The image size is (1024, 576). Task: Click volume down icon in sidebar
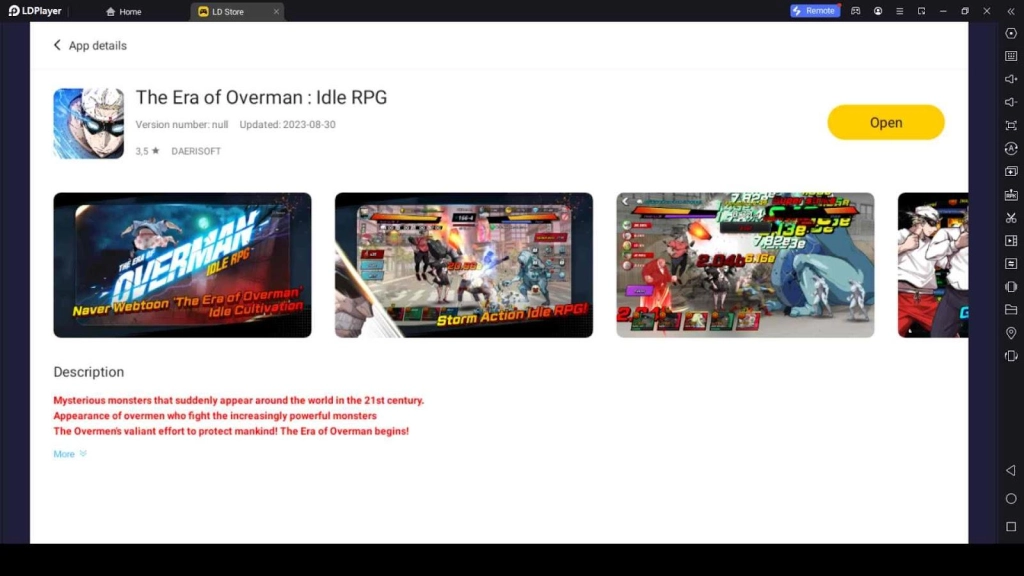point(1011,102)
